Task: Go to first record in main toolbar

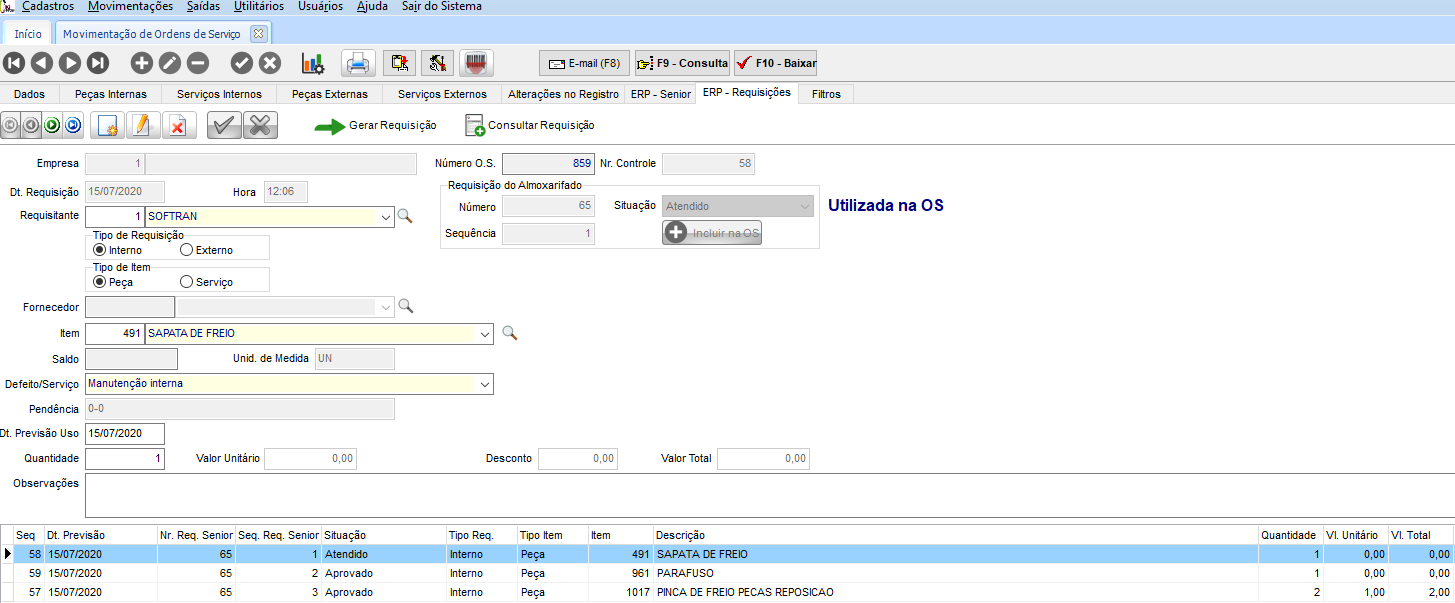Action: [14, 63]
